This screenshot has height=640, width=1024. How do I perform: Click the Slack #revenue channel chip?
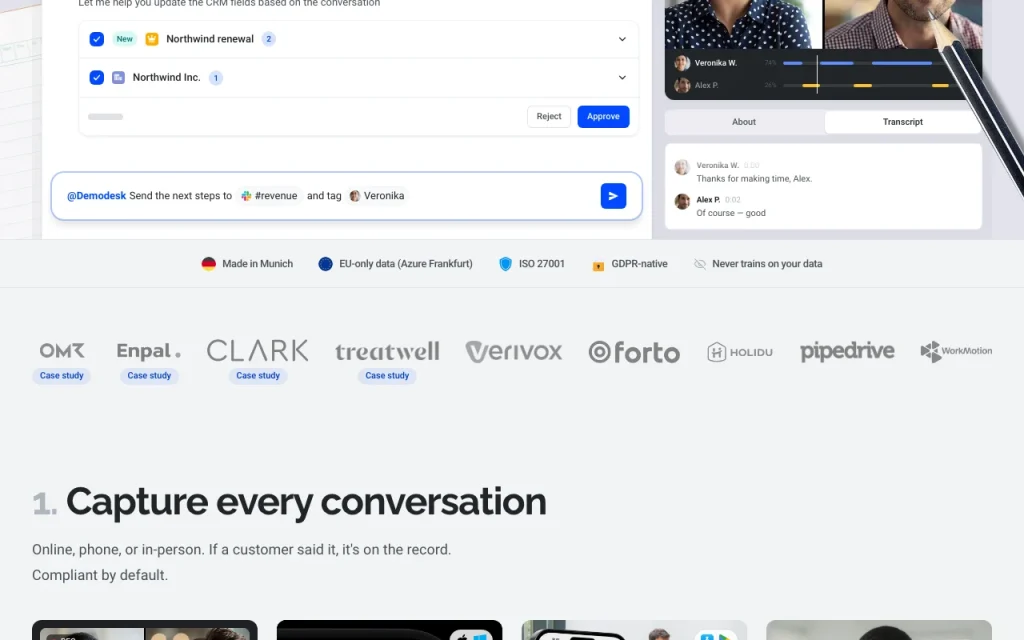pyautogui.click(x=269, y=196)
